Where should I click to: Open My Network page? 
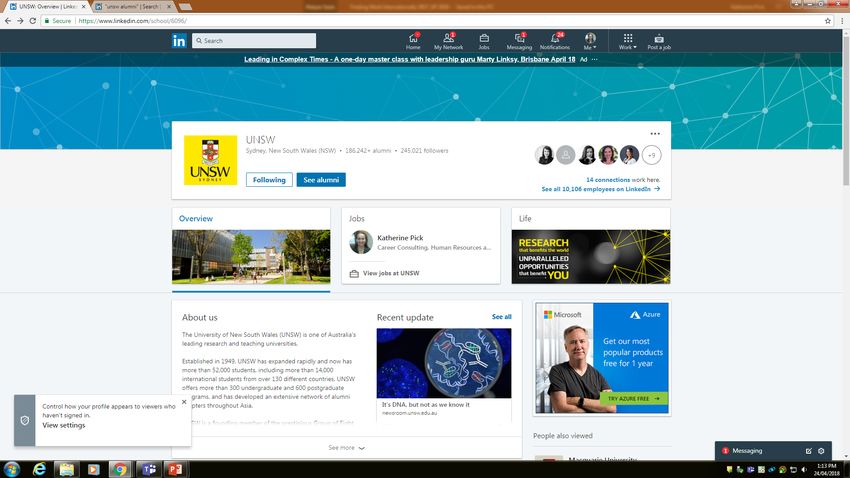pos(448,41)
